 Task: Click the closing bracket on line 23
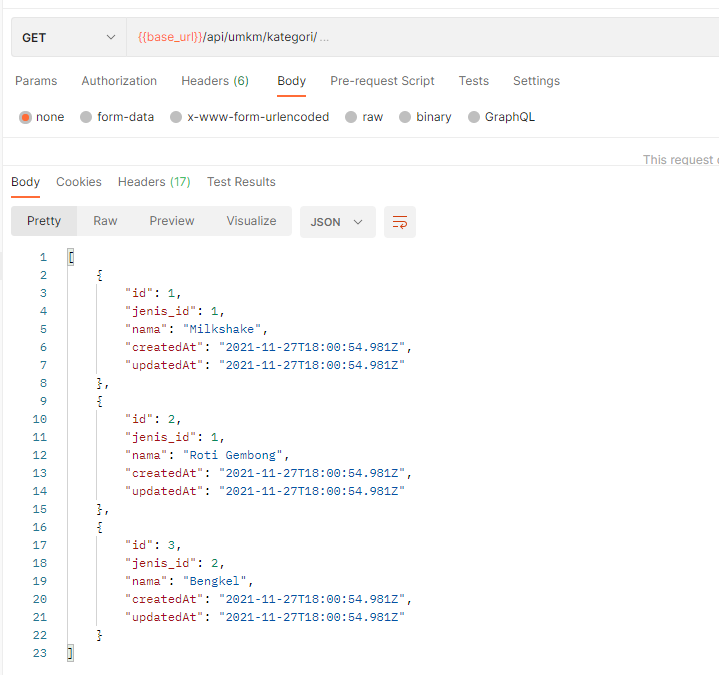tap(71, 653)
